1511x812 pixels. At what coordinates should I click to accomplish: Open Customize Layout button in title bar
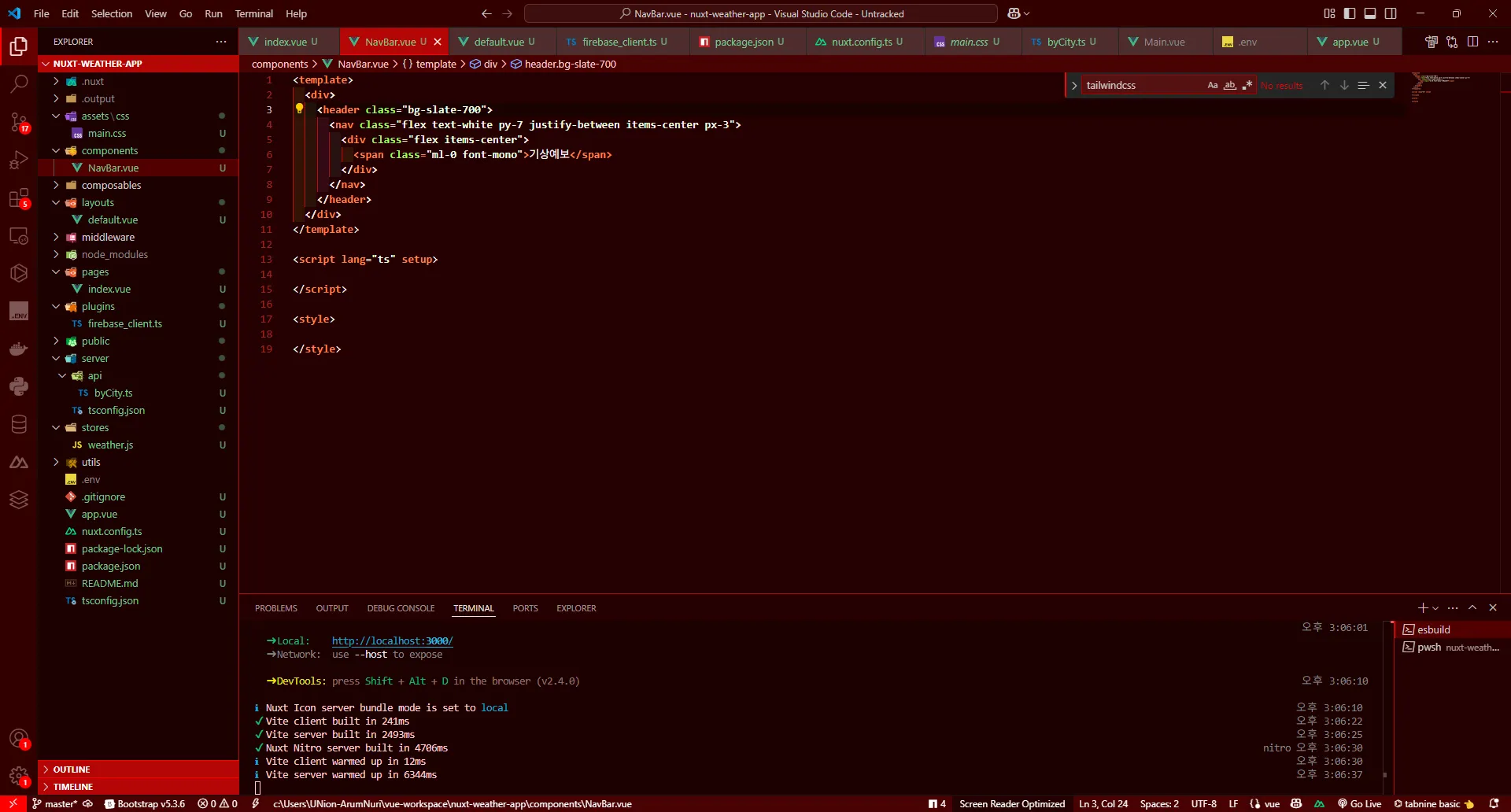coord(1329,13)
